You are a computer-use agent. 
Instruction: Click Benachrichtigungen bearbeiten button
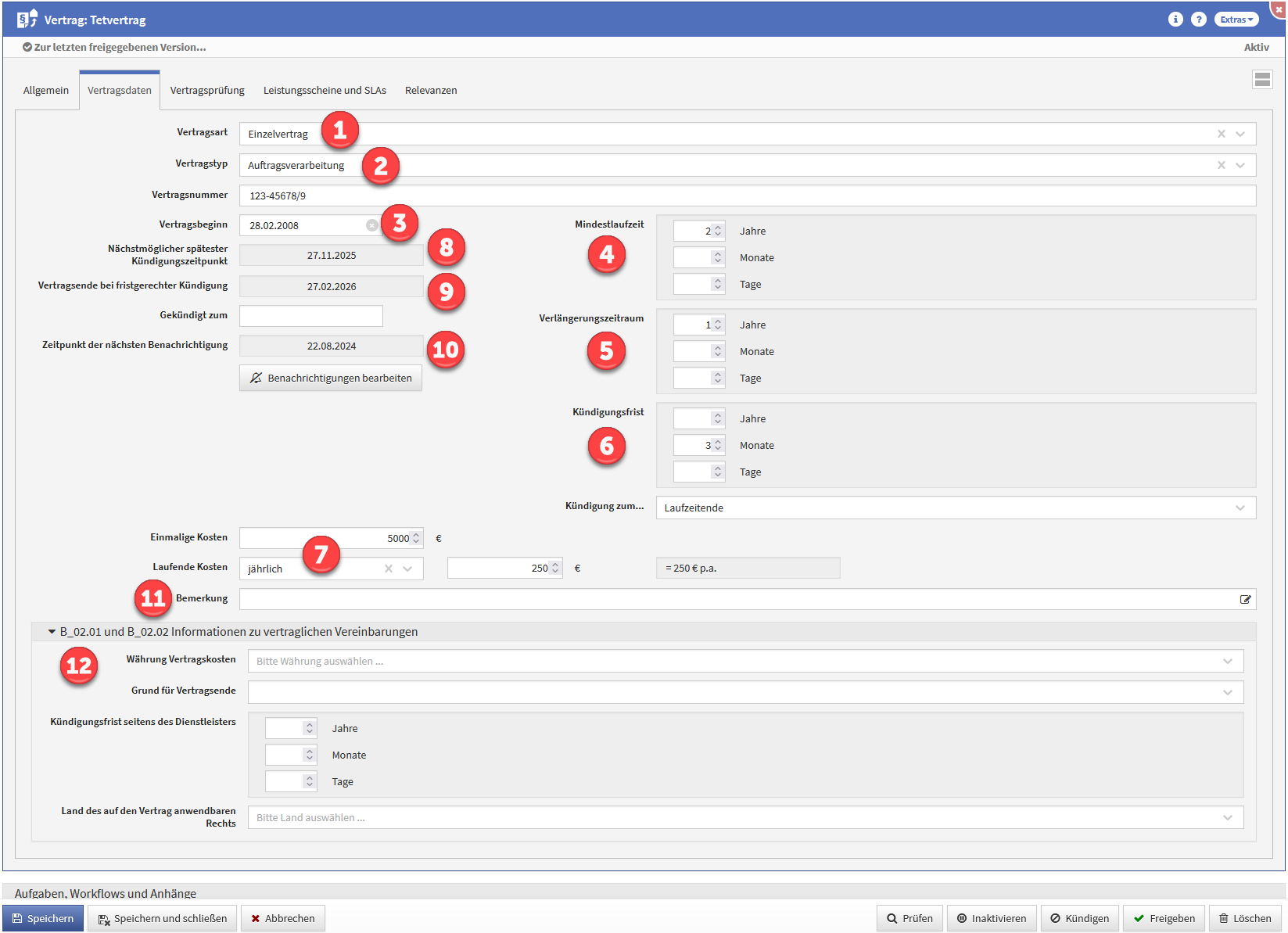[x=331, y=379]
